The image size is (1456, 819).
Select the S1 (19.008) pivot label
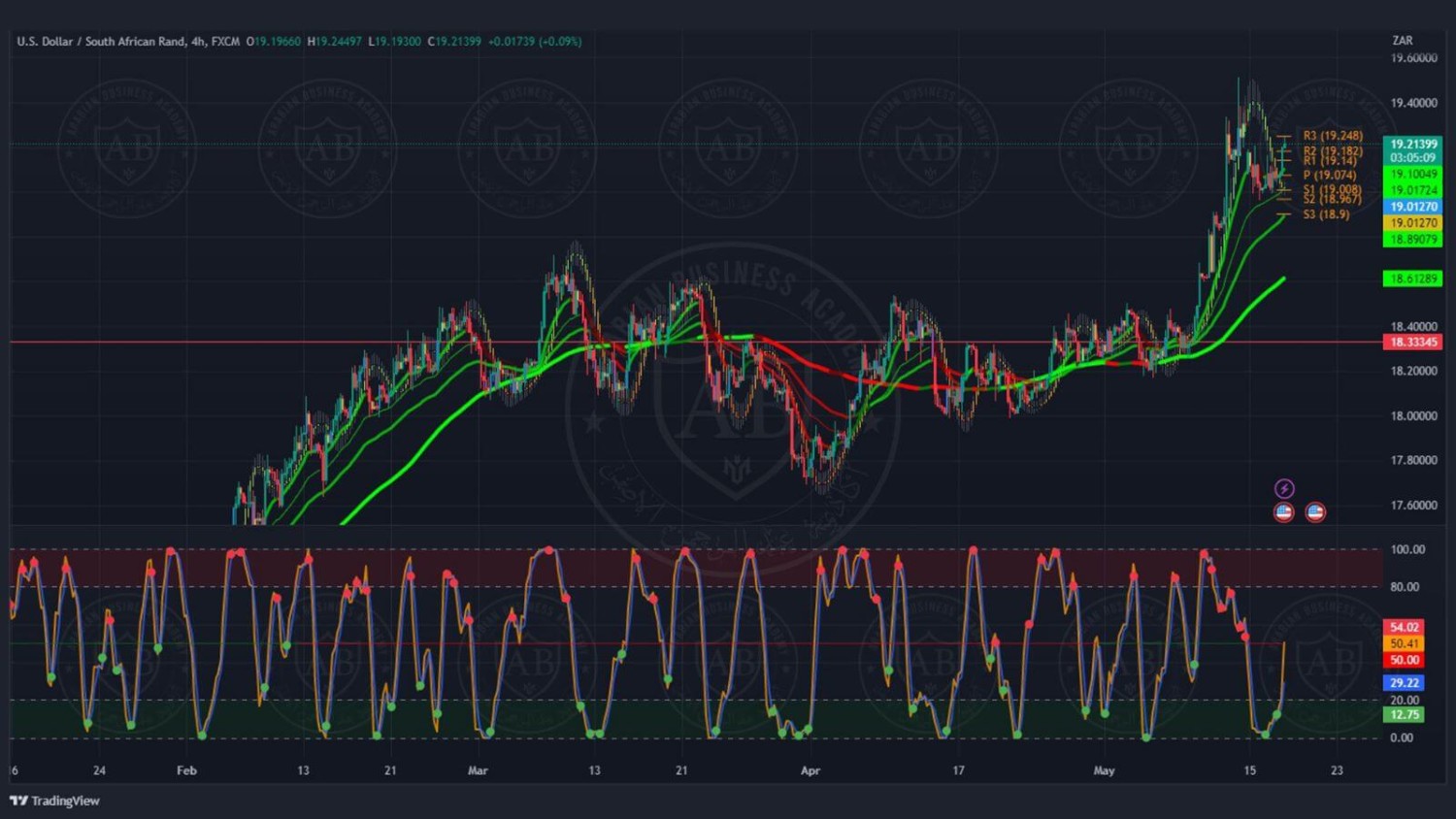[1333, 190]
